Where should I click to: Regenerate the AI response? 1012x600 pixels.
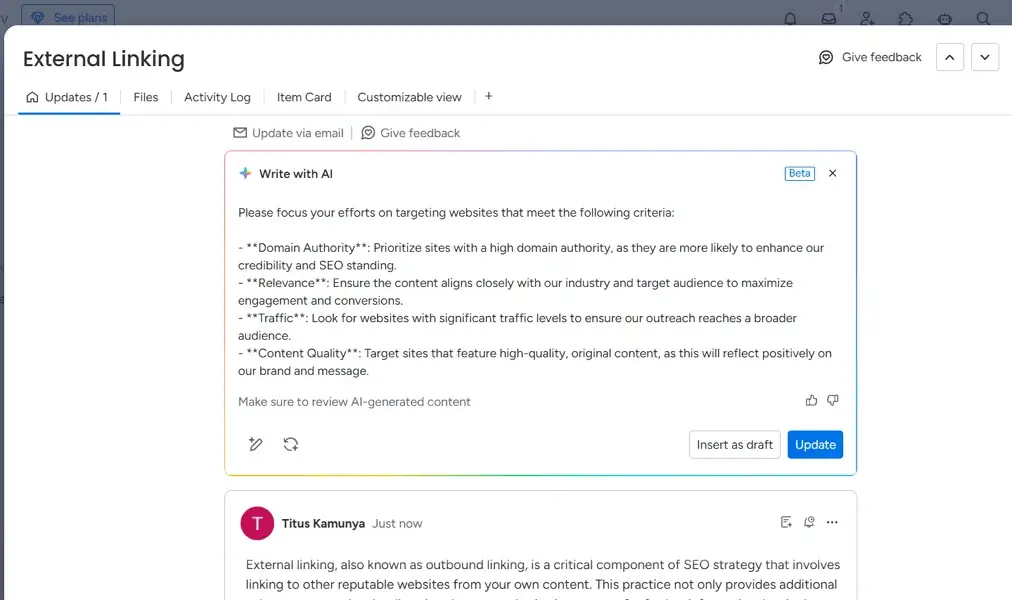(291, 444)
